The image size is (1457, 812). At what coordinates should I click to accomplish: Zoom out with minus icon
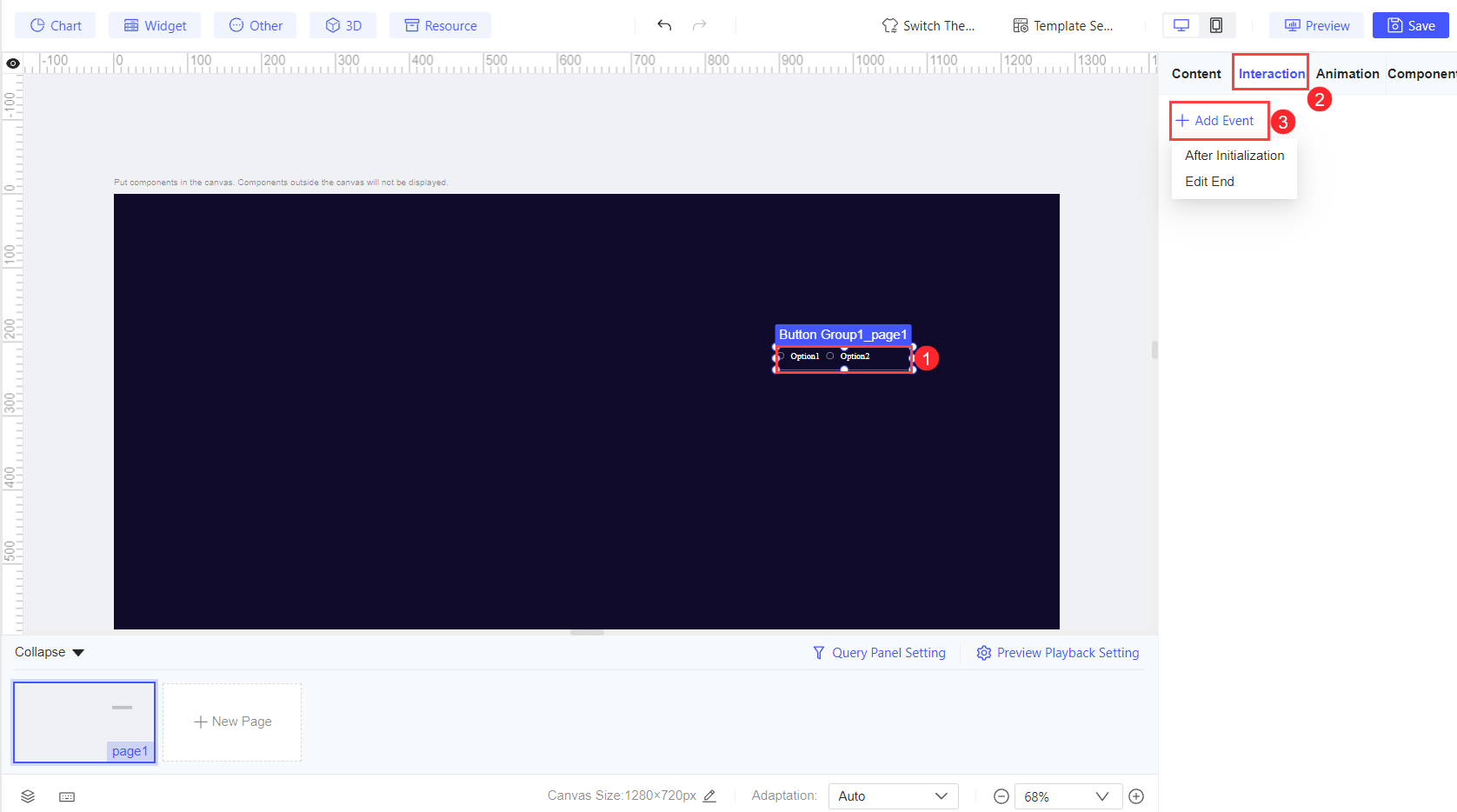click(1001, 796)
